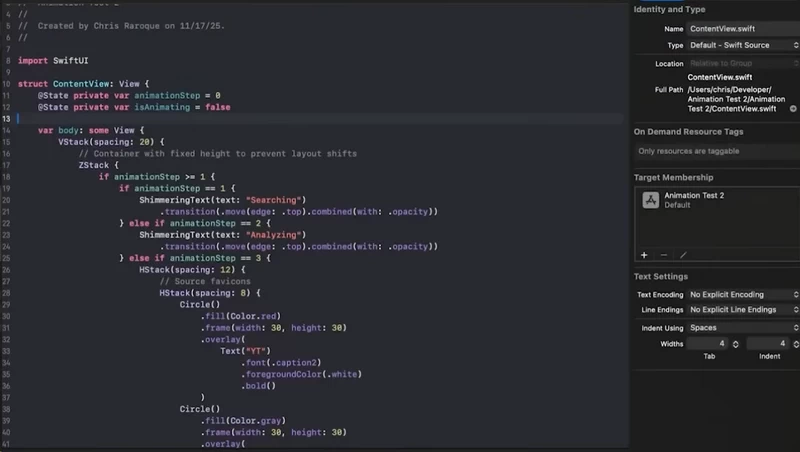Click the Tab width stepper arrows
The width and height of the screenshot is (800, 452).
735,344
